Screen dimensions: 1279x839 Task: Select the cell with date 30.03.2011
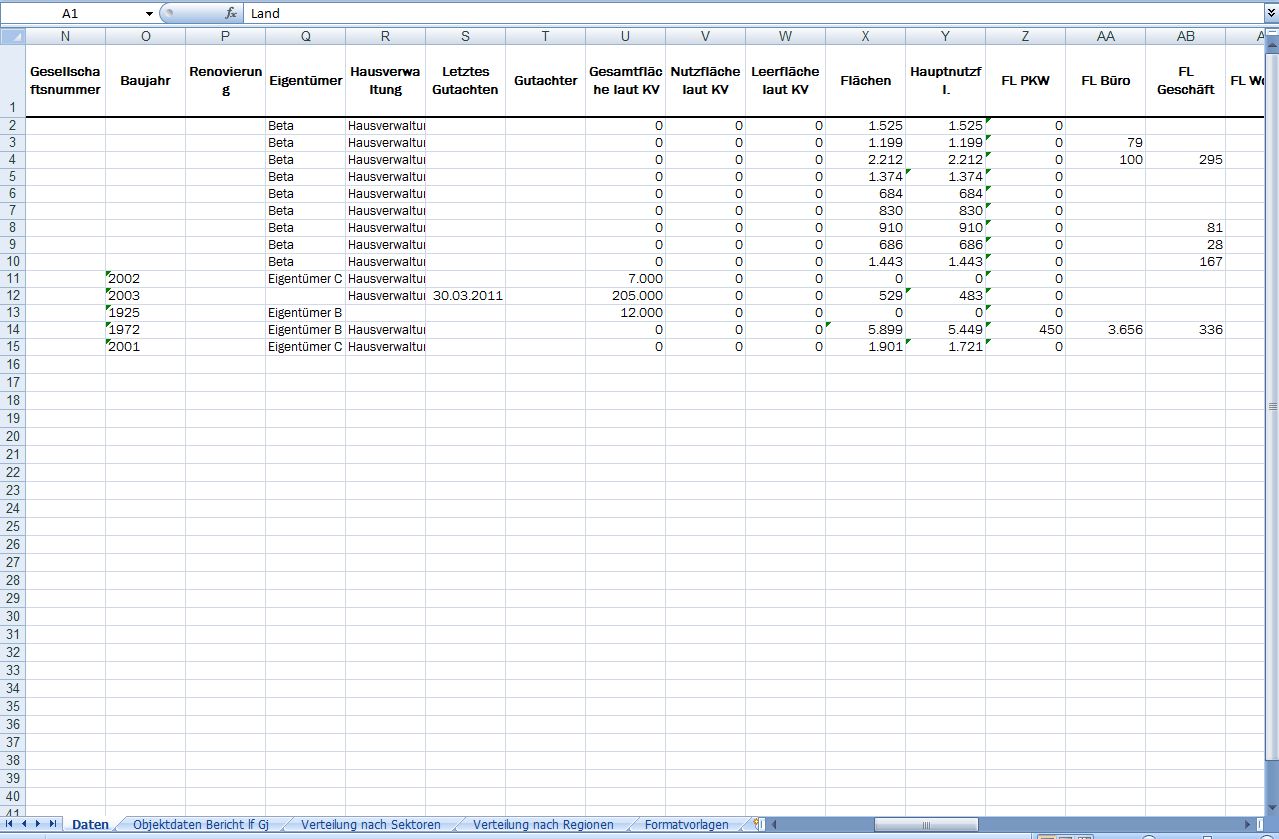pyautogui.click(x=466, y=296)
